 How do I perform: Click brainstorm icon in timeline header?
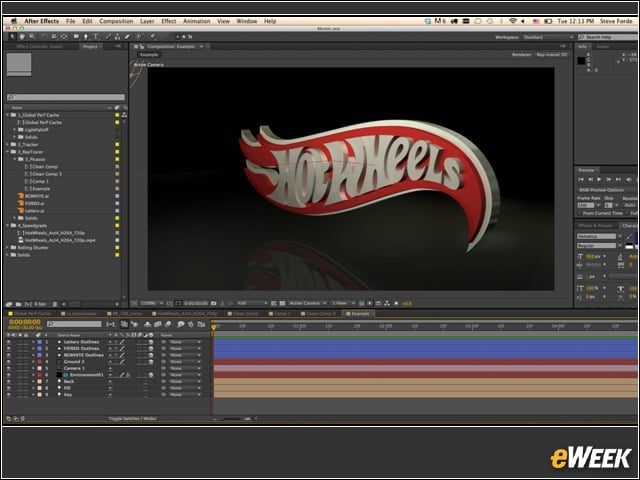(x=180, y=324)
